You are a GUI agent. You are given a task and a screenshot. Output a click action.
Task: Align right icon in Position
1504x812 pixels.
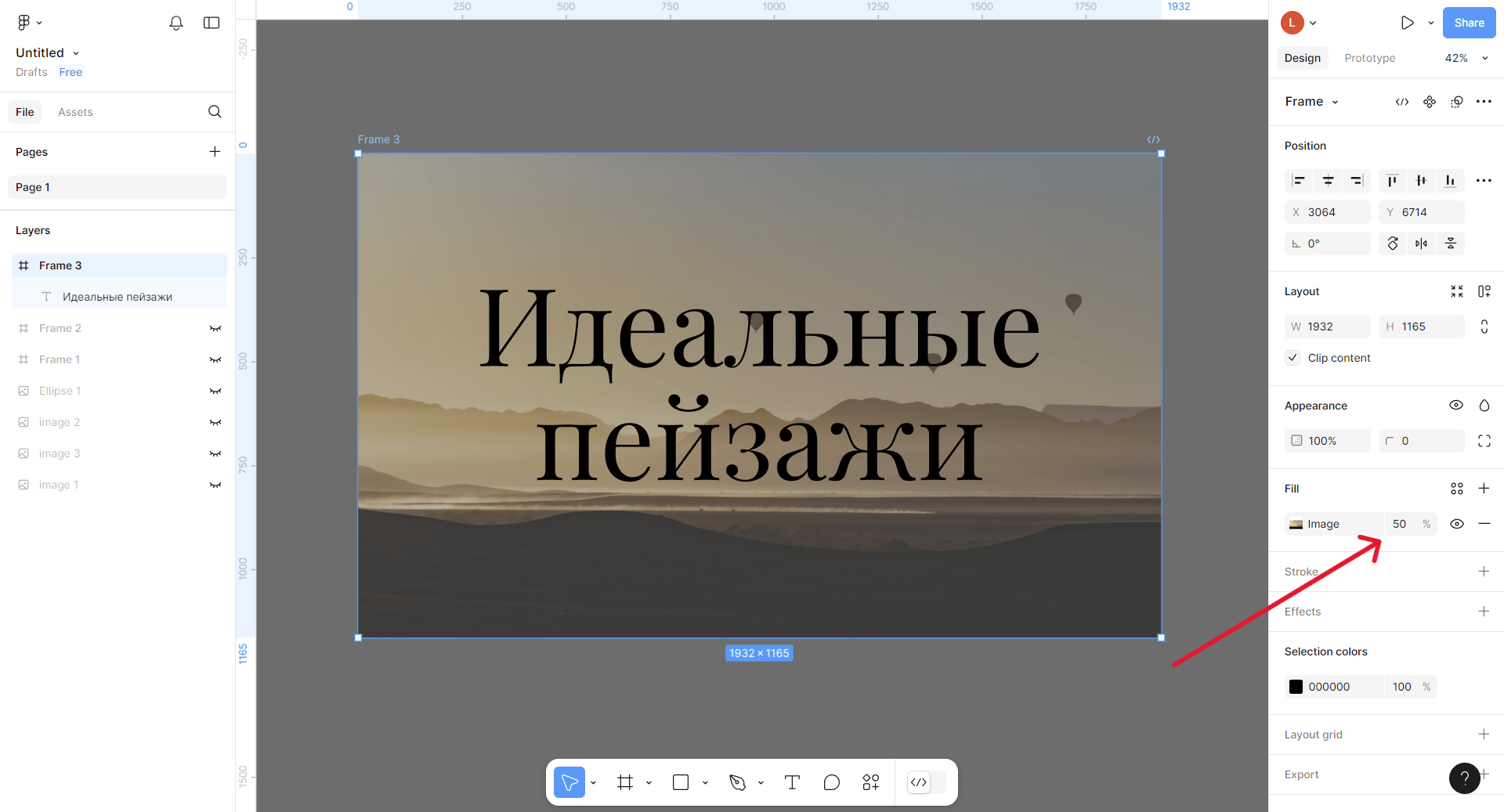[x=1357, y=181]
